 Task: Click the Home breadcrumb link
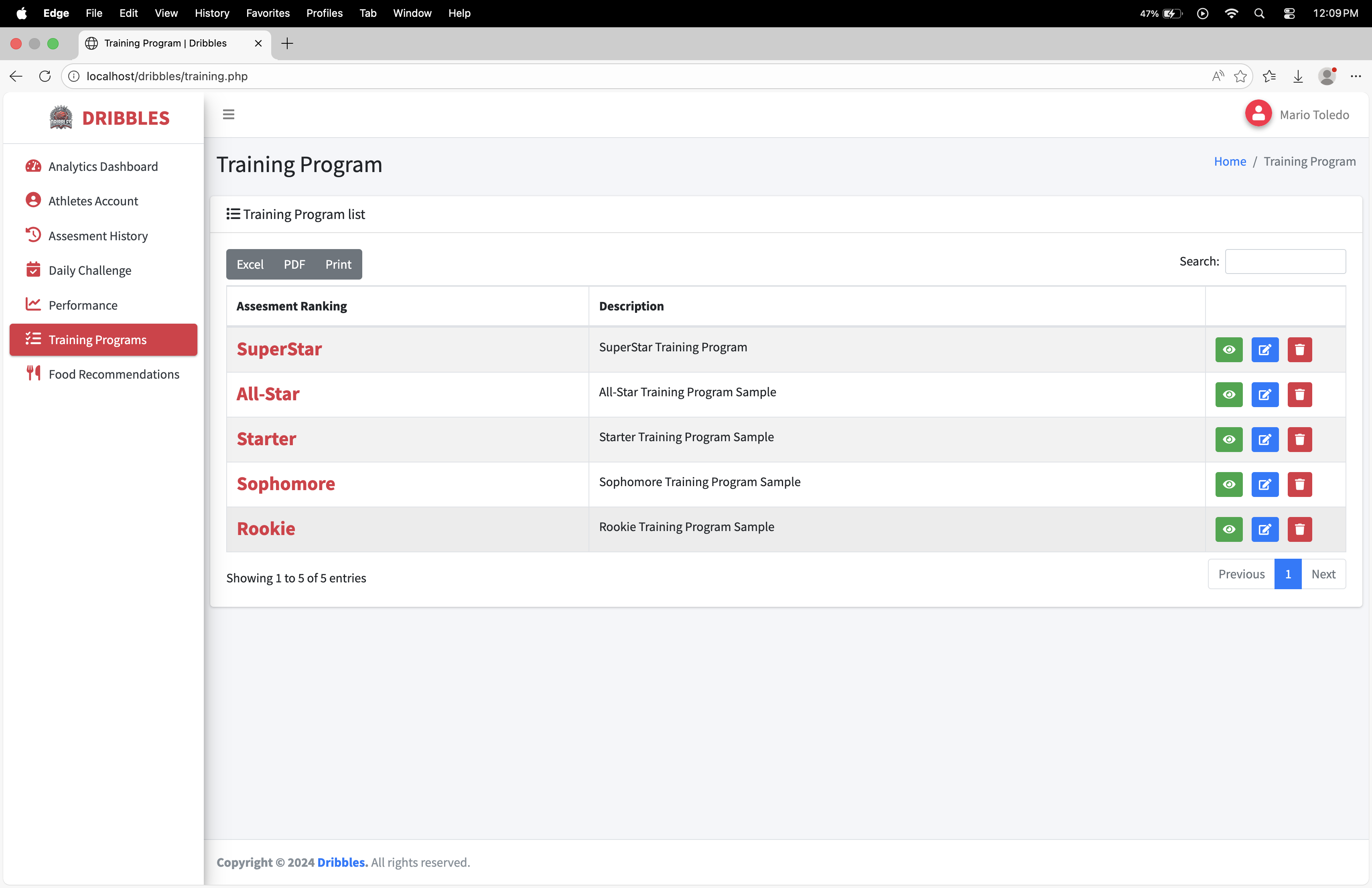(x=1230, y=161)
